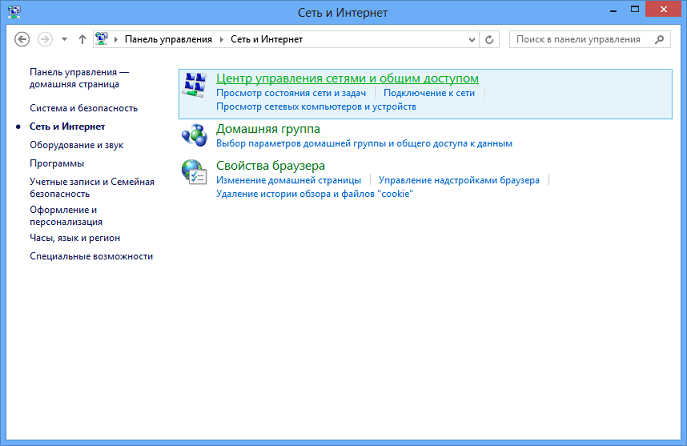Image resolution: width=687 pixels, height=446 pixels.
Task: Open Специальные возможности category
Action: (91, 257)
